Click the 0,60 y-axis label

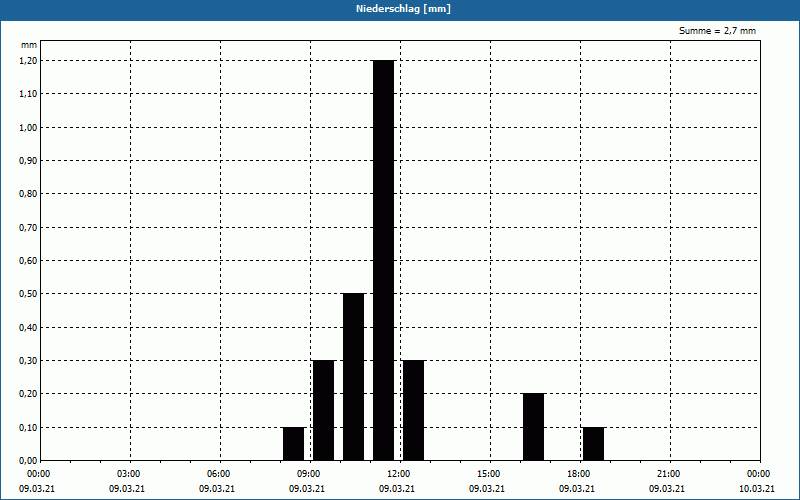pos(28,261)
